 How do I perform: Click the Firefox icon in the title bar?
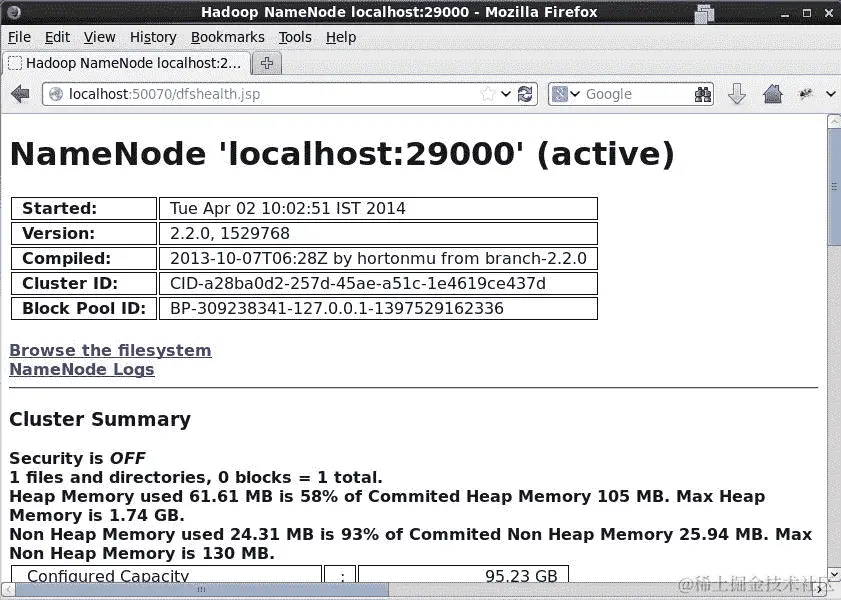(14, 12)
